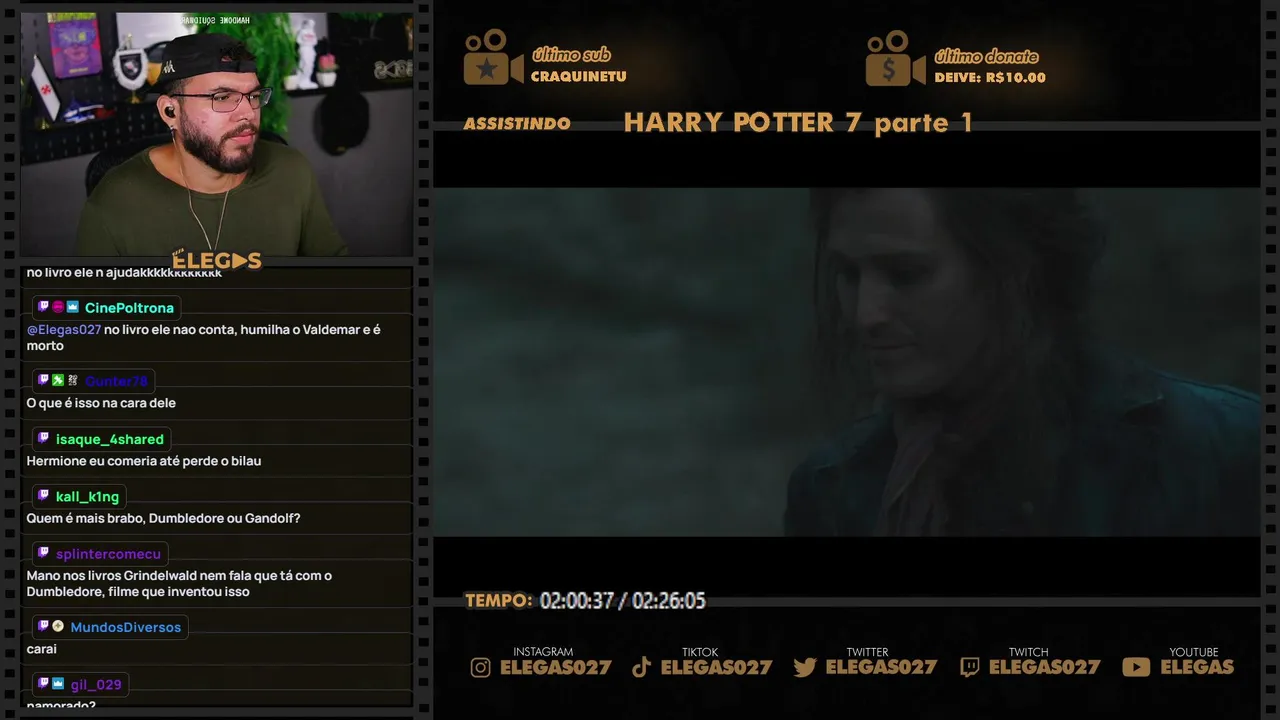Open MundosDiversos's chat username
The width and height of the screenshot is (1280, 720).
click(126, 627)
